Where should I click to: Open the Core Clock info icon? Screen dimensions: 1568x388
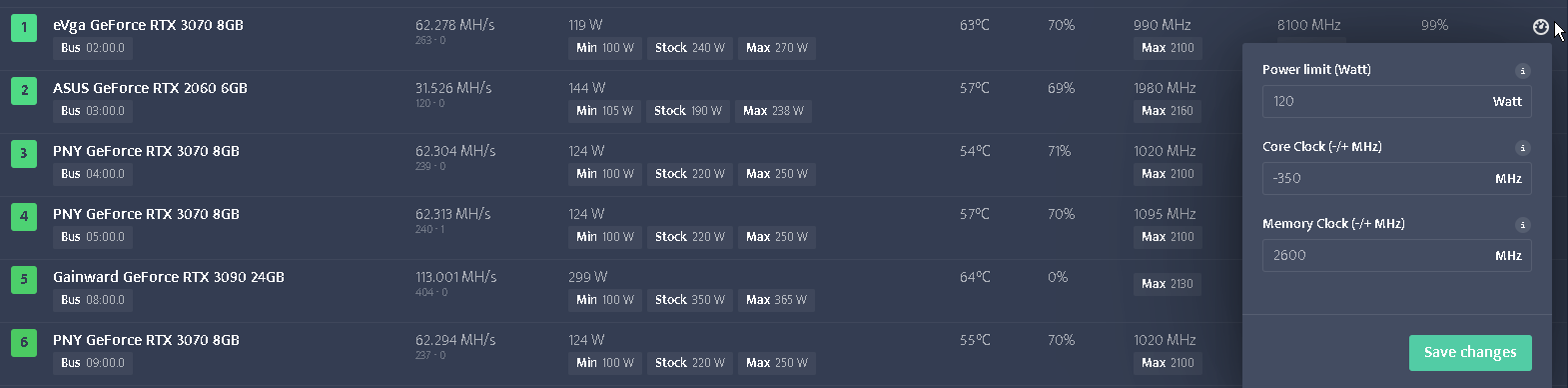(1522, 148)
